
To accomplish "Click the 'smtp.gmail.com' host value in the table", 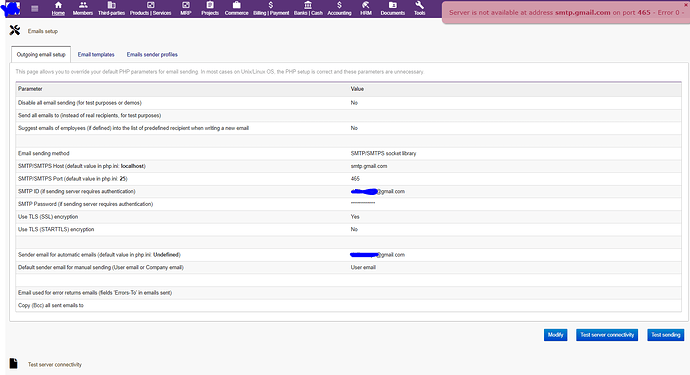I will tap(369, 166).
